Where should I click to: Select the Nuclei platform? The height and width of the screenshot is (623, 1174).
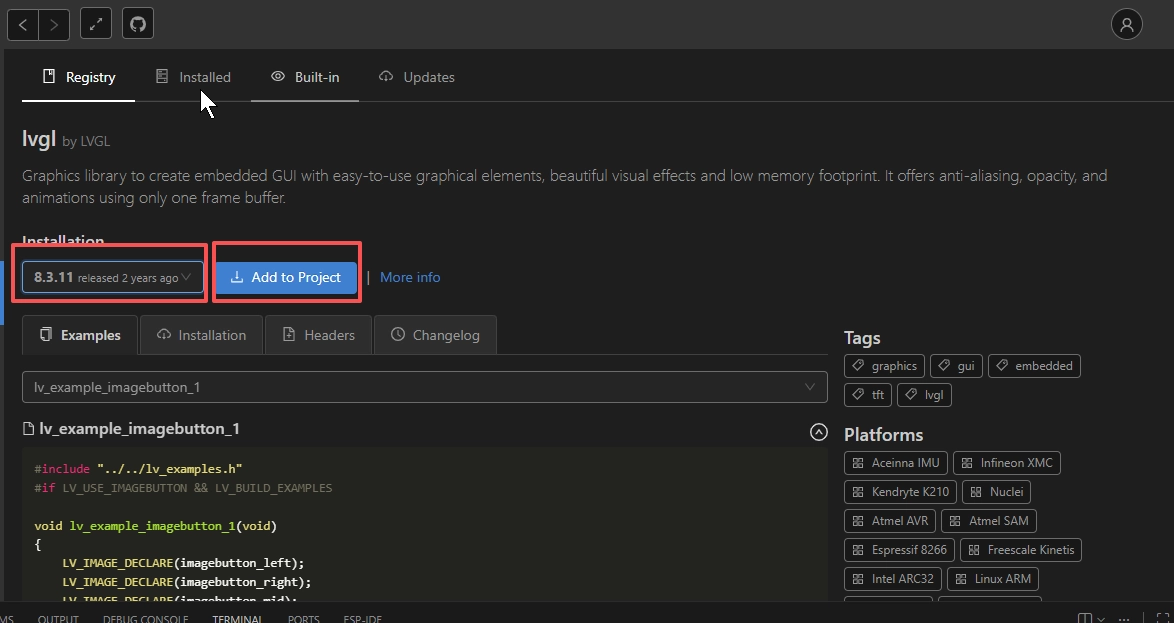coord(996,492)
